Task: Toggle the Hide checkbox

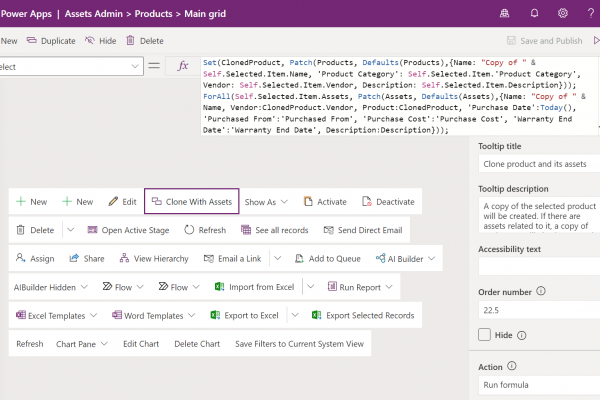Action: (x=484, y=335)
